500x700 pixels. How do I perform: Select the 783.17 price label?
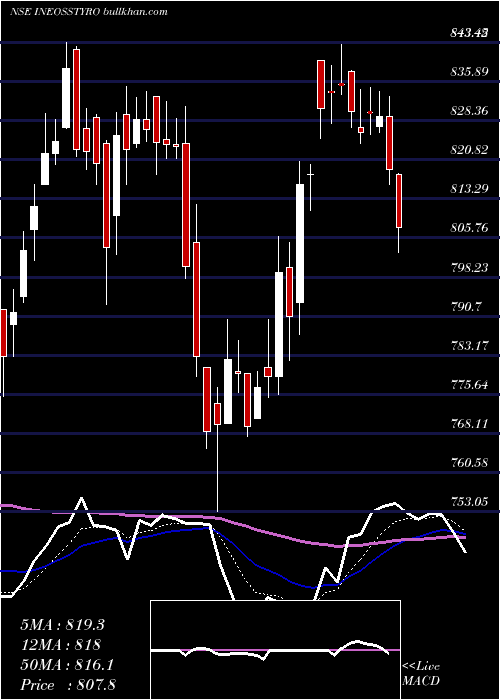tap(467, 346)
